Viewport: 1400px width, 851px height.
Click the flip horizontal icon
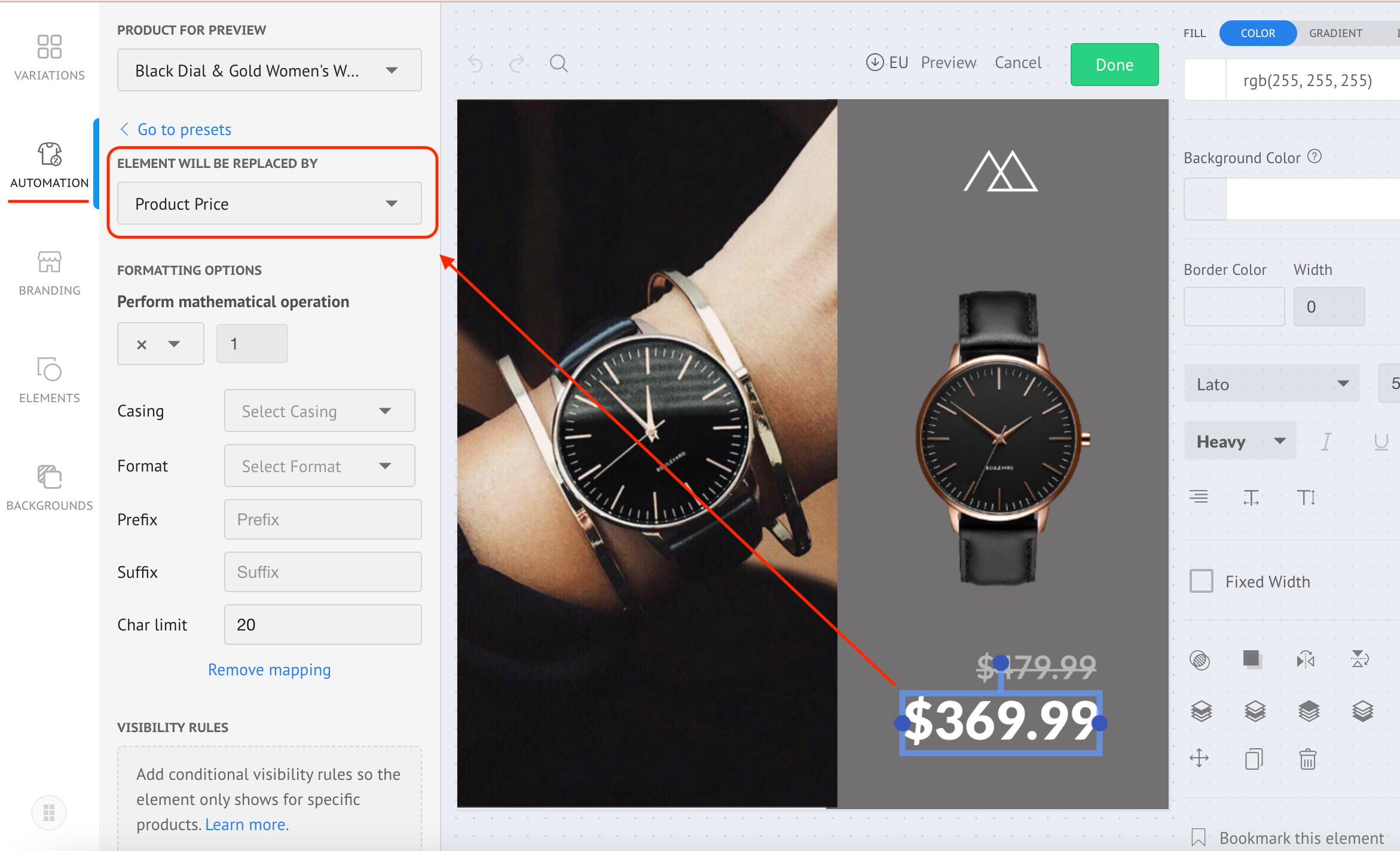pos(1306,660)
